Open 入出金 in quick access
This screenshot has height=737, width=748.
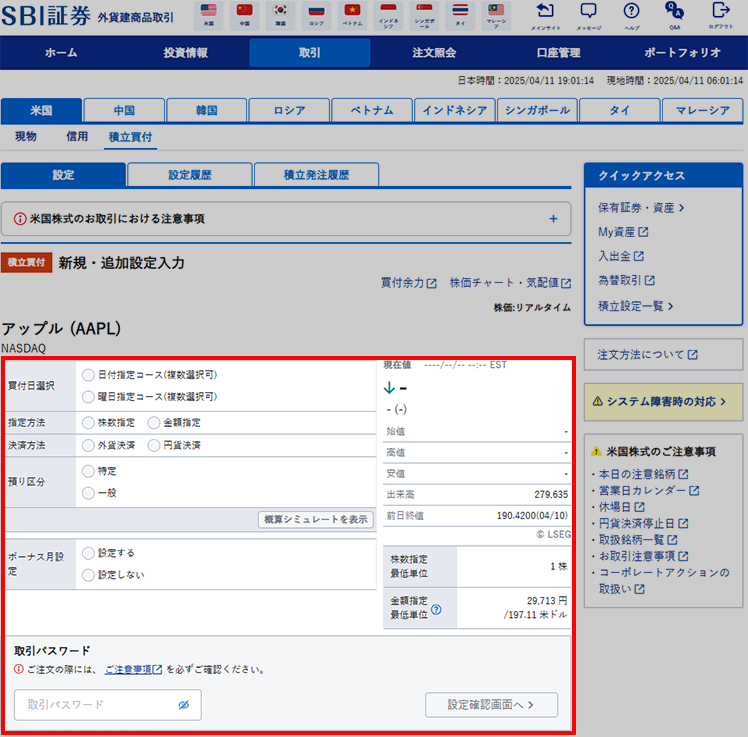coord(621,256)
